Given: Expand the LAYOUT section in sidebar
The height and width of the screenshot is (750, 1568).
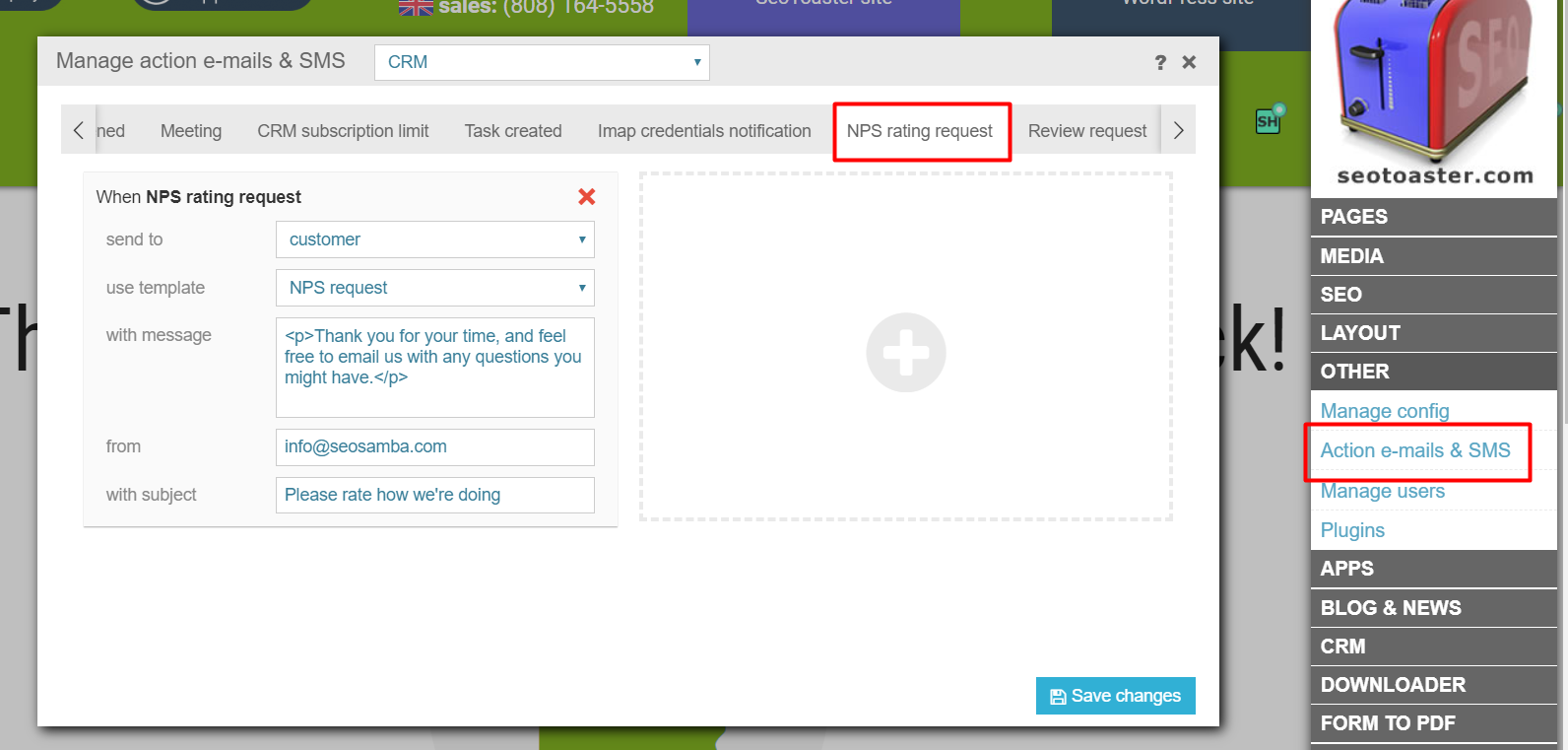Looking at the screenshot, I should (x=1434, y=333).
